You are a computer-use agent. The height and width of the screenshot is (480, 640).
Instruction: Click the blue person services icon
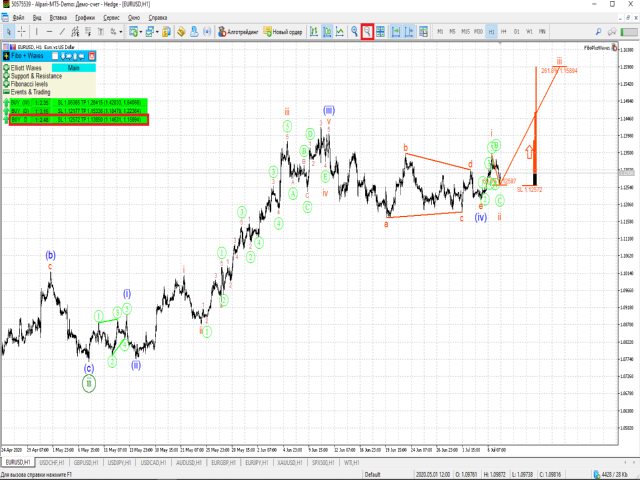194,31
